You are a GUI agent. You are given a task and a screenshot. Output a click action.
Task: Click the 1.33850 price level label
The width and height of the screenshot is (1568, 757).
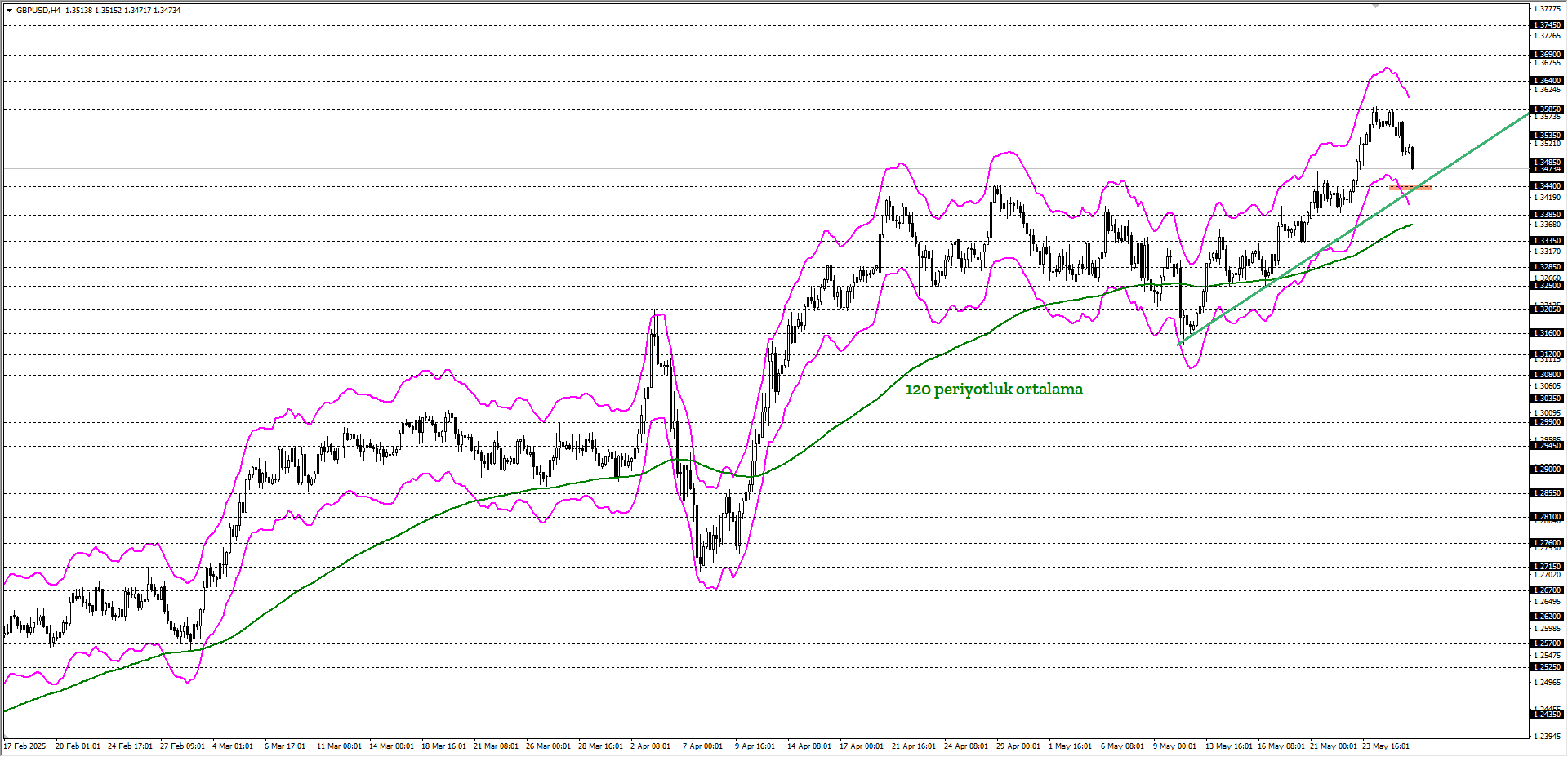coord(1547,215)
